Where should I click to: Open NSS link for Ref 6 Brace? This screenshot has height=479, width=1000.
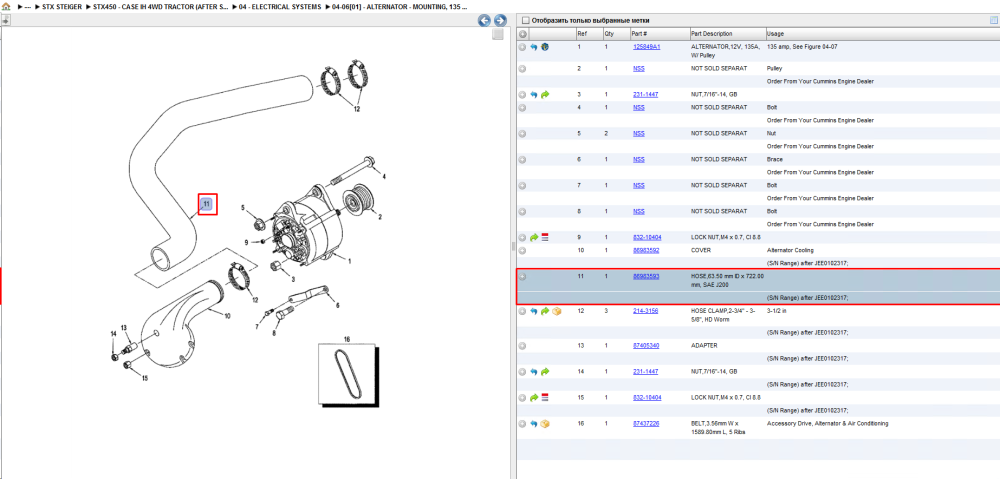638,159
